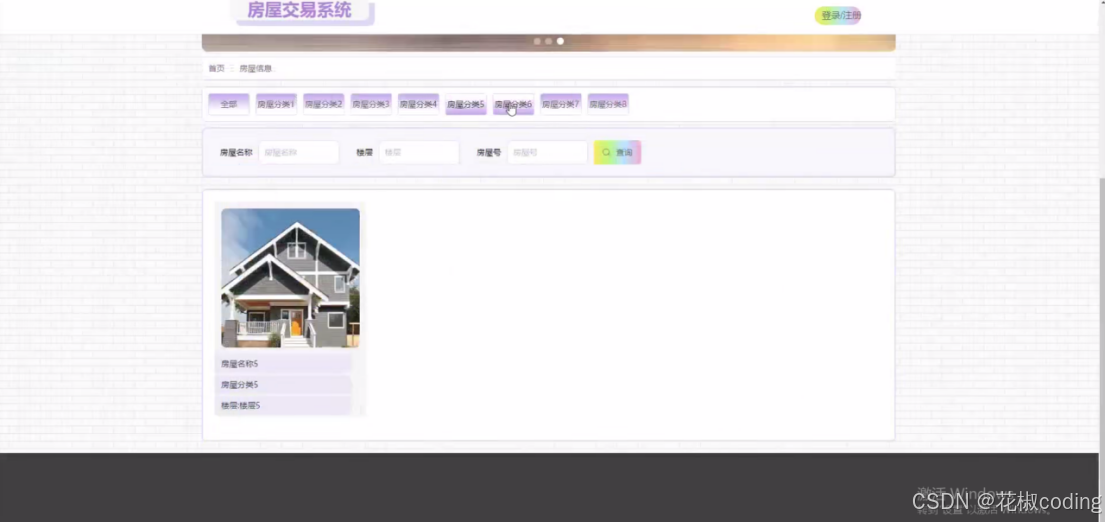Click the 查询 search button

point(617,152)
